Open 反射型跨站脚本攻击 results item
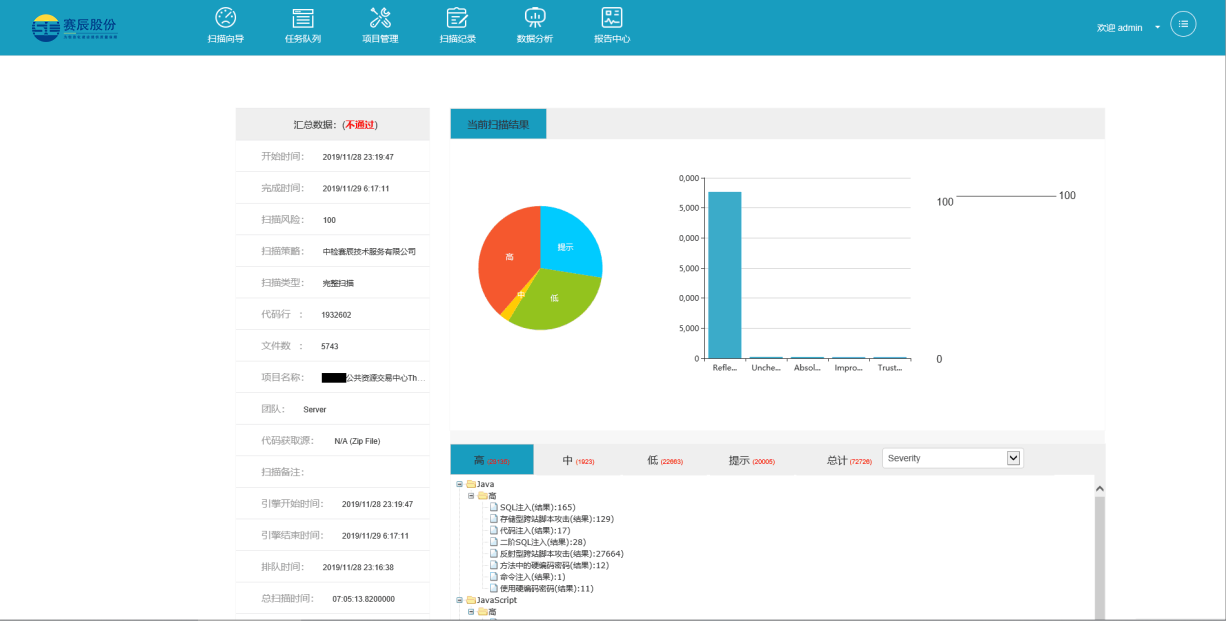Image resolution: width=1226 pixels, height=623 pixels. coord(561,554)
